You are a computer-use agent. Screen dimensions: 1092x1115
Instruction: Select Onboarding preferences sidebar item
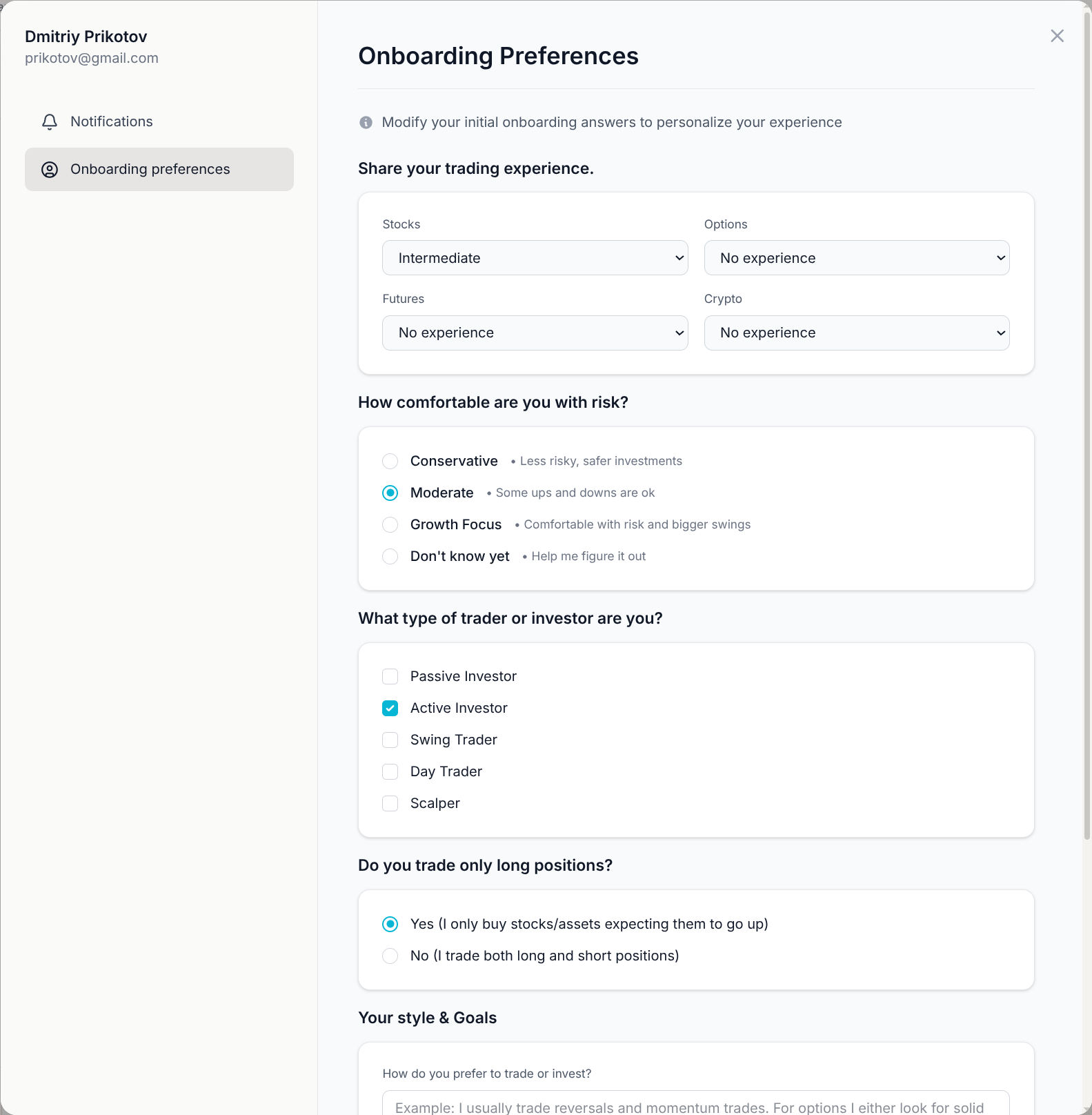coord(159,170)
